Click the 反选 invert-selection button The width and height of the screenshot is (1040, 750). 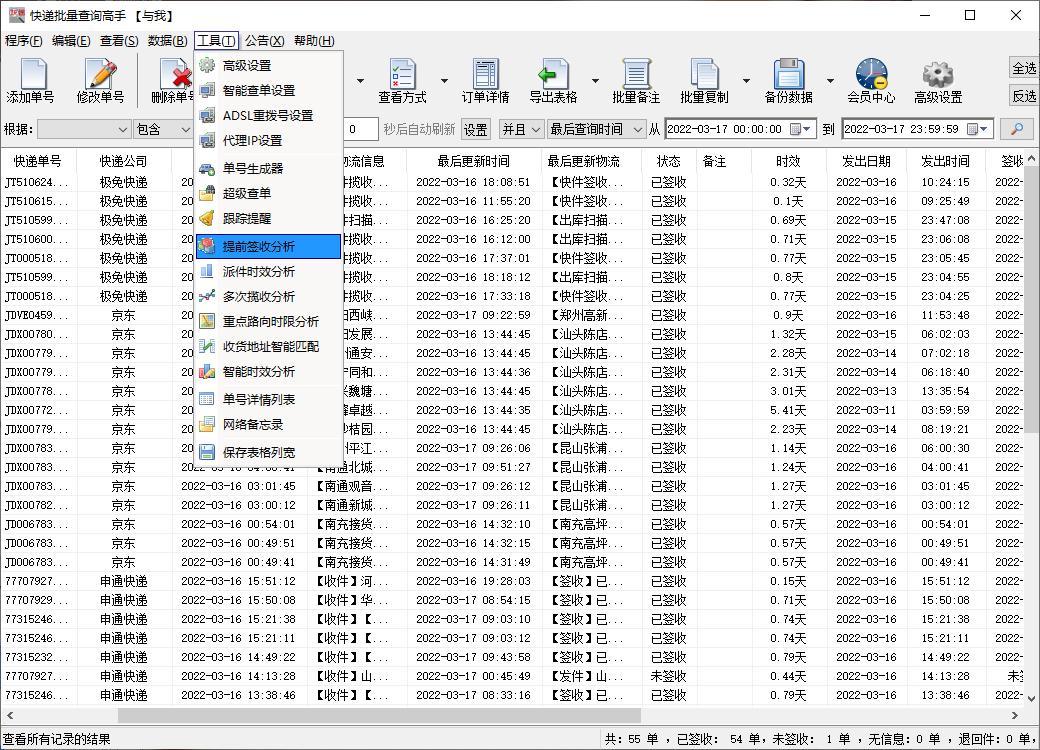(x=1022, y=97)
